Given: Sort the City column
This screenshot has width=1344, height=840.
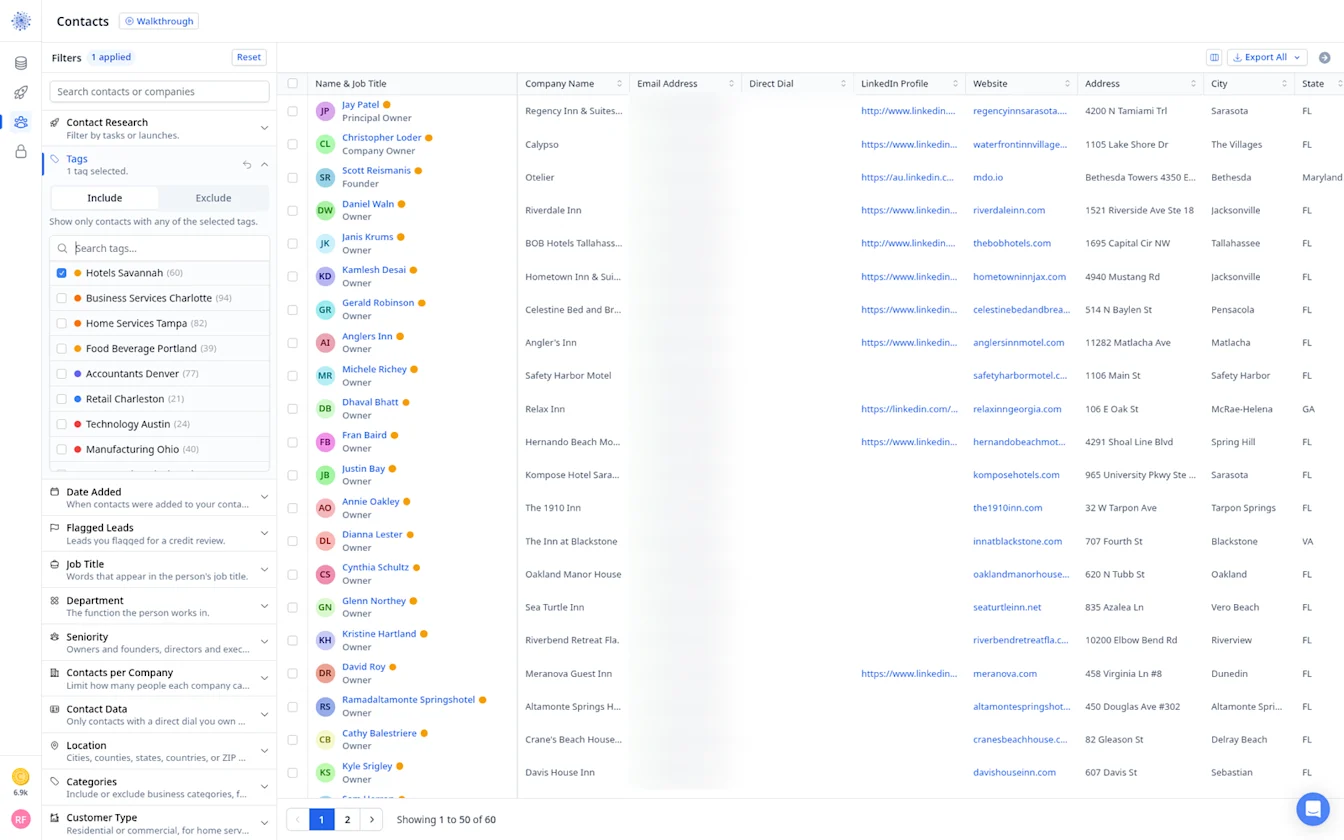Looking at the screenshot, I should pos(1284,84).
